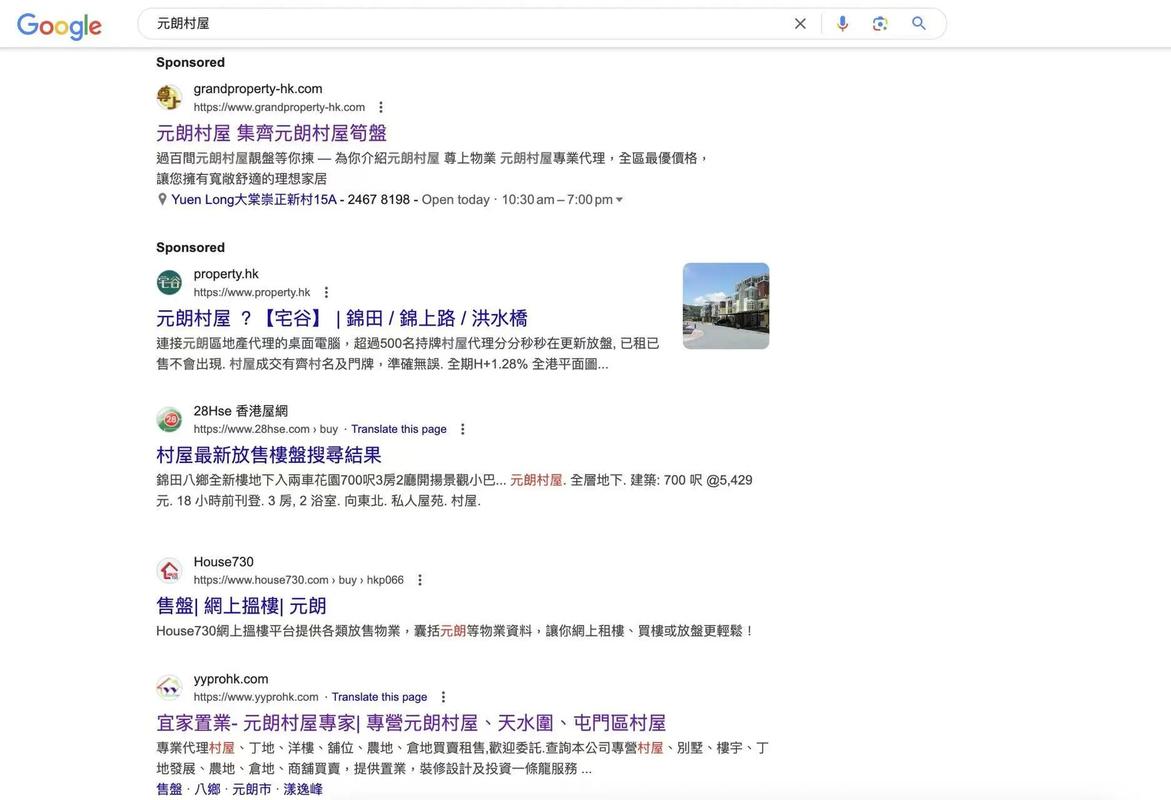The width and height of the screenshot is (1171, 800).
Task: Click the grandproperty-hk.com site favicon
Action: (170, 97)
